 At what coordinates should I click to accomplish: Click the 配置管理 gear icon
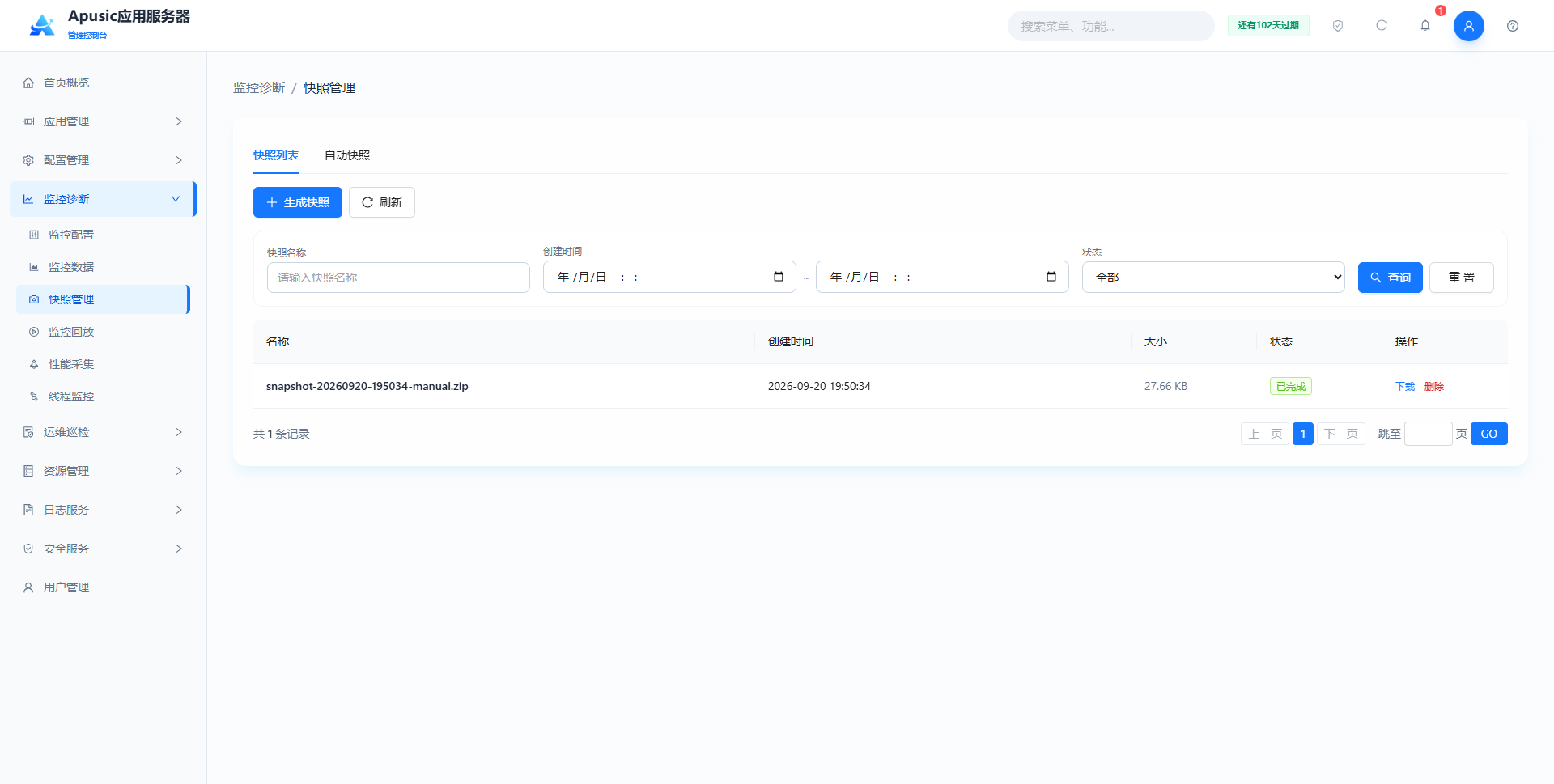28,160
